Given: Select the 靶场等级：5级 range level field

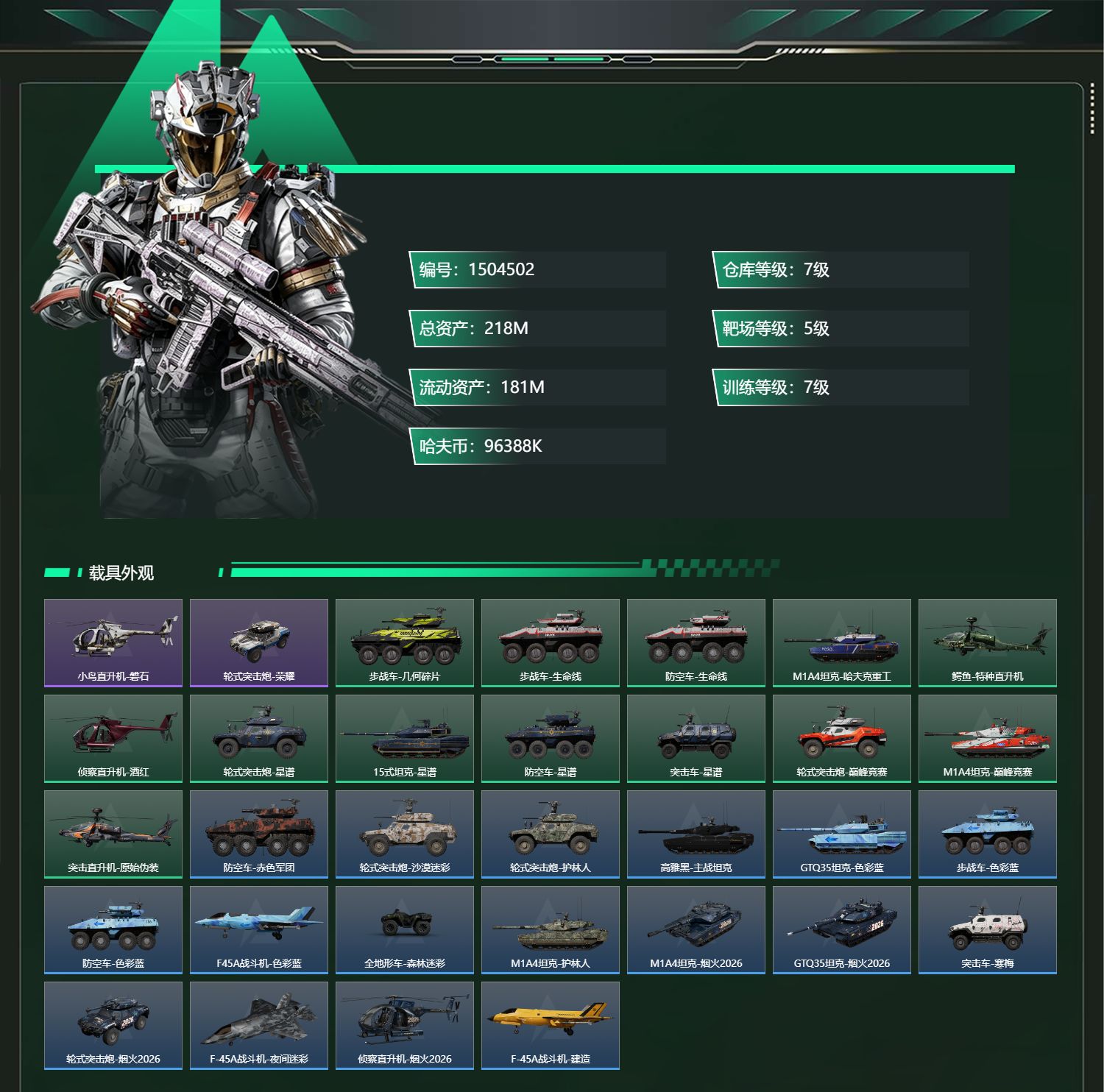Looking at the screenshot, I should point(841,328).
